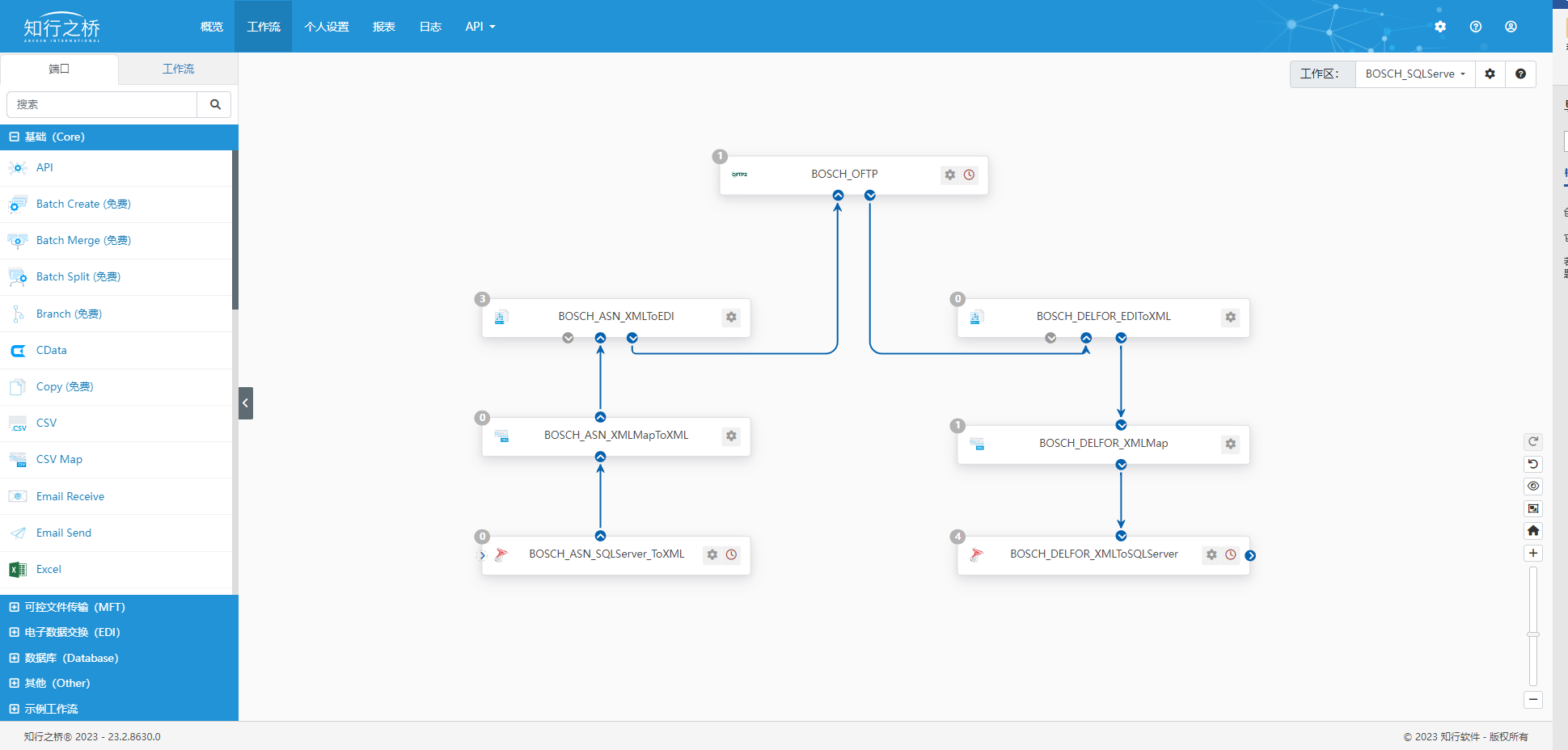The height and width of the screenshot is (750, 1568).
Task: Click the undo arrow in canvas tools
Action: tap(1533, 464)
